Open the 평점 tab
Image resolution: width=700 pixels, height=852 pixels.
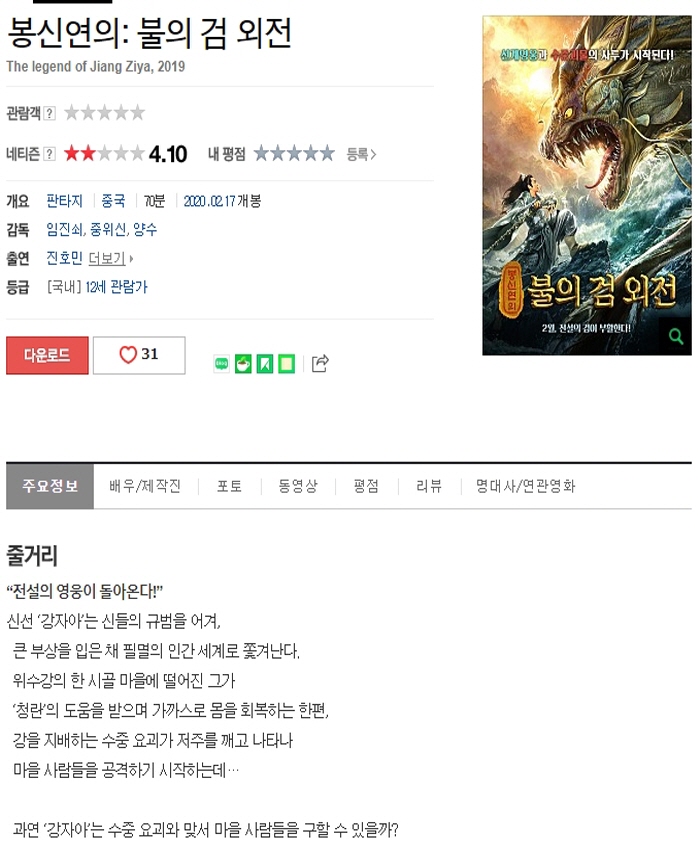point(366,486)
